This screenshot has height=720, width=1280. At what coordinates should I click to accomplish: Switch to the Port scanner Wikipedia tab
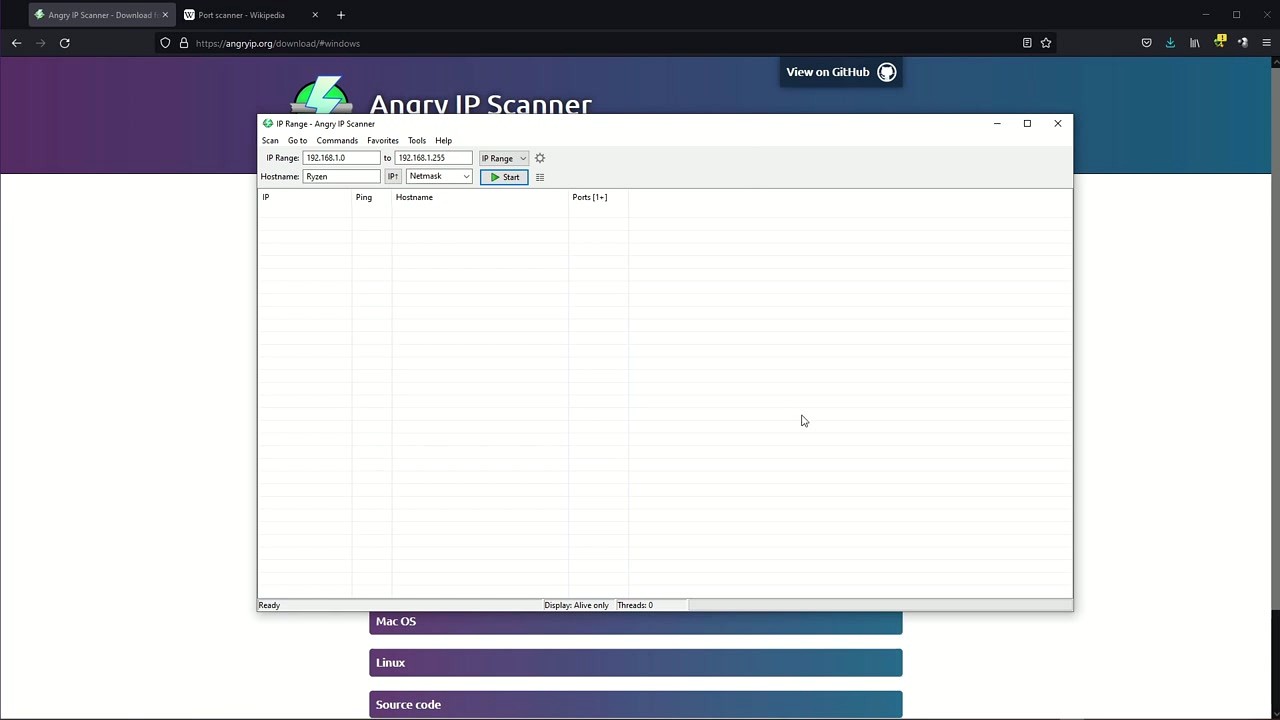coord(241,15)
